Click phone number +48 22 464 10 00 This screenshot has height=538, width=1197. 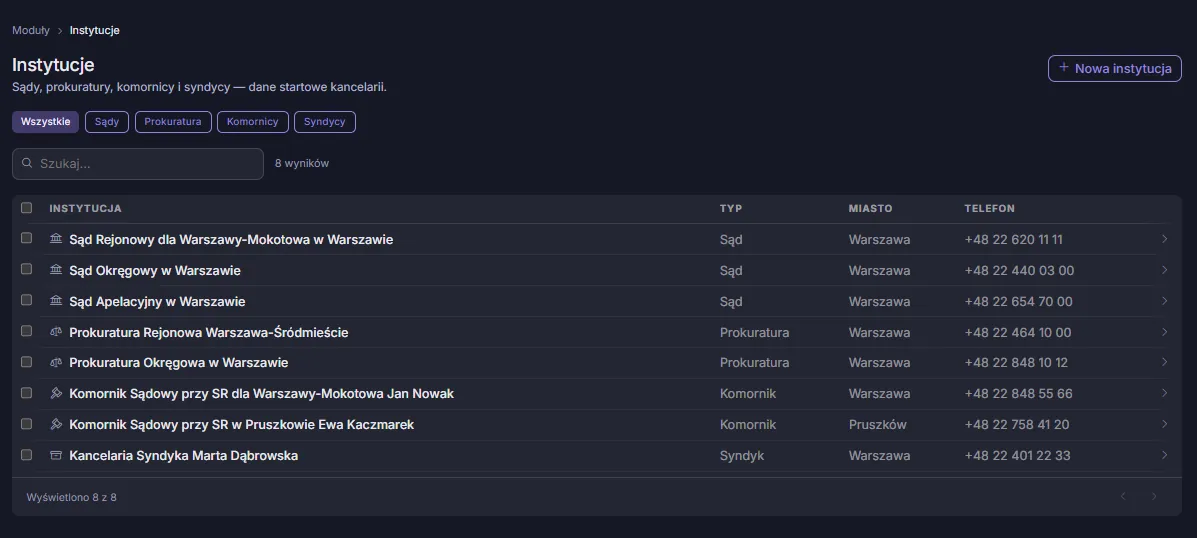(x=1018, y=333)
